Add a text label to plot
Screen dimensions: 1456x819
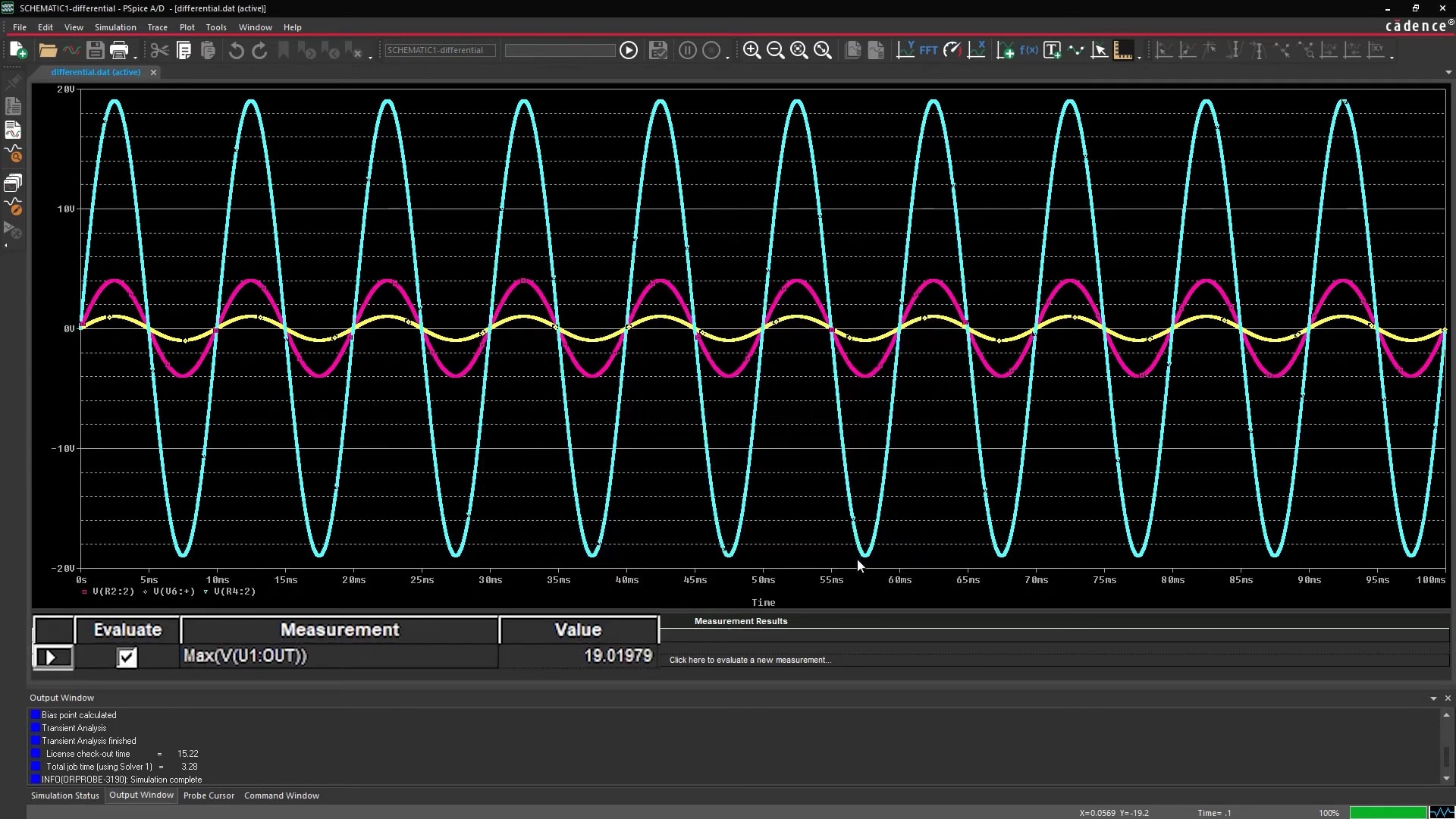(x=1052, y=51)
